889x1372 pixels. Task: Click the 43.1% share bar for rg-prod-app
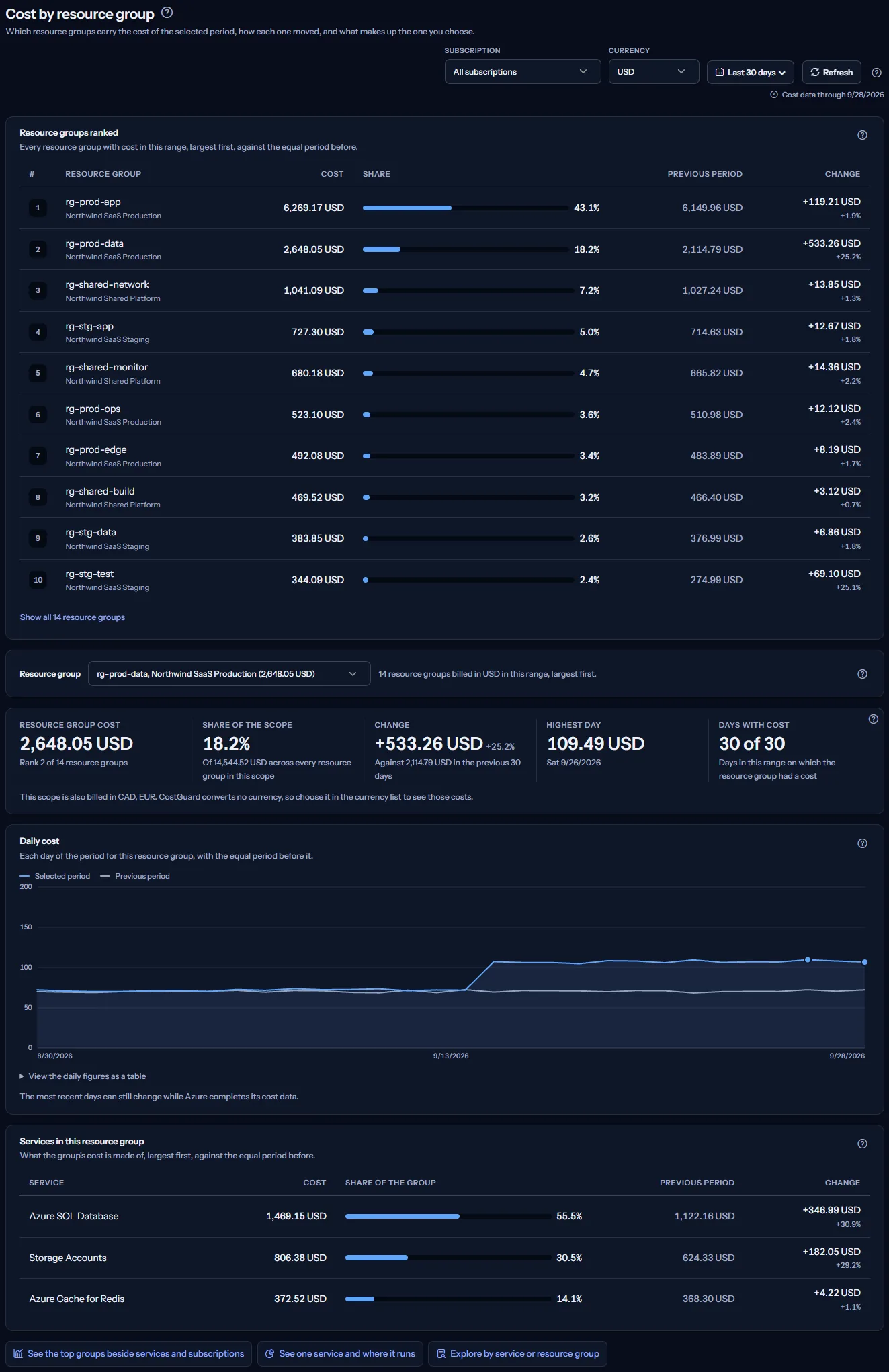pos(466,208)
